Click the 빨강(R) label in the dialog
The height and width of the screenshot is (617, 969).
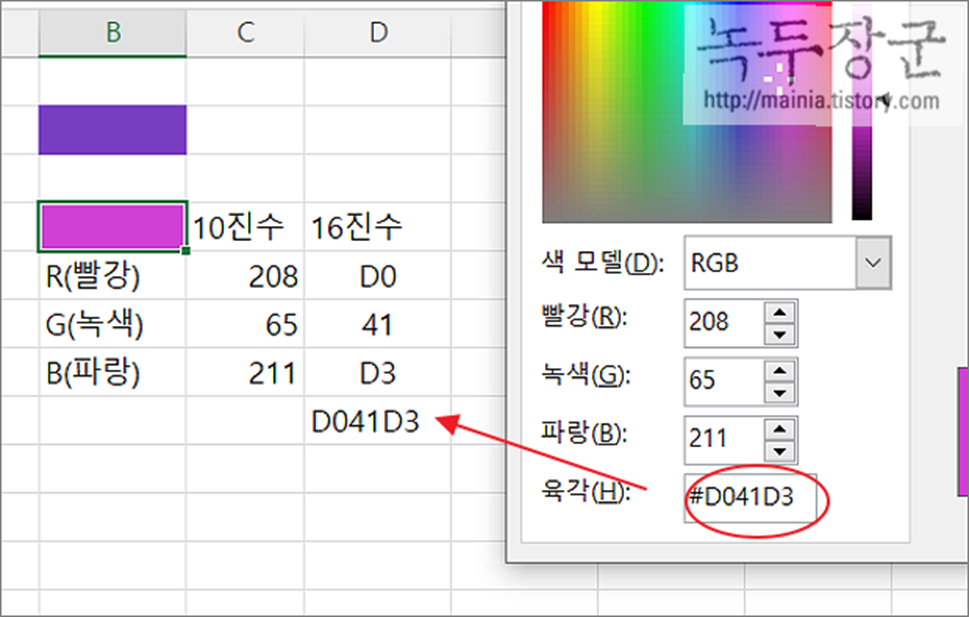coord(584,318)
